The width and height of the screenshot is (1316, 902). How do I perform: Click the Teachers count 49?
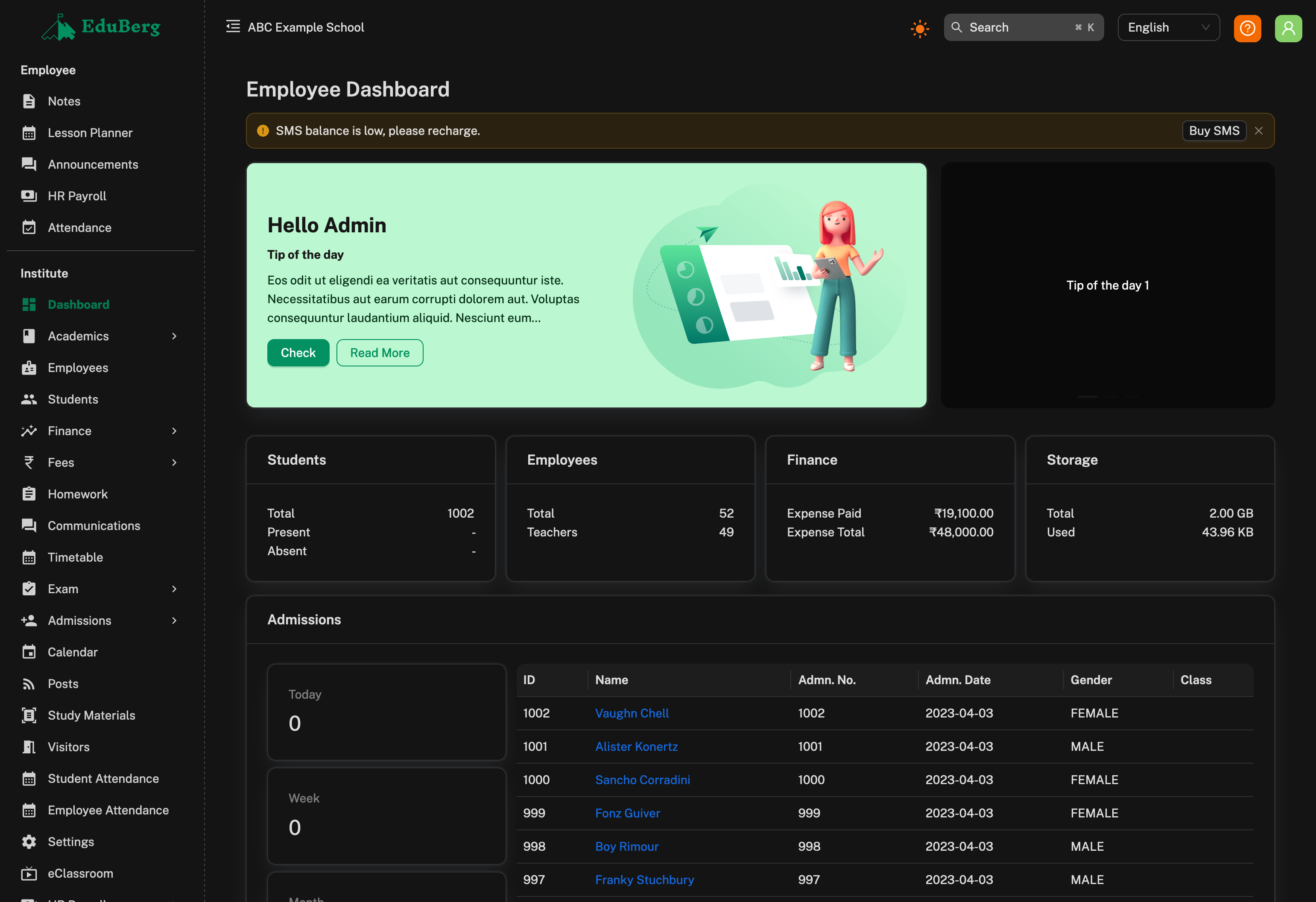pos(726,532)
